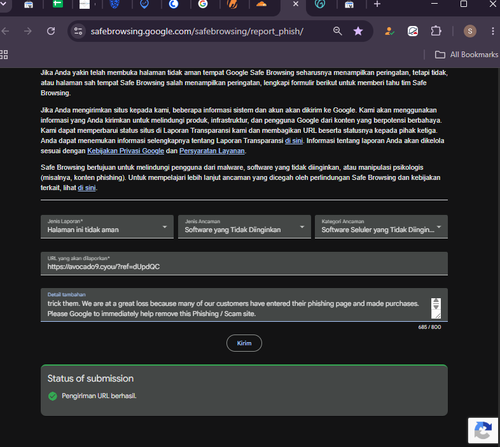
Task: Open site info icon in address bar
Action: click(78, 31)
